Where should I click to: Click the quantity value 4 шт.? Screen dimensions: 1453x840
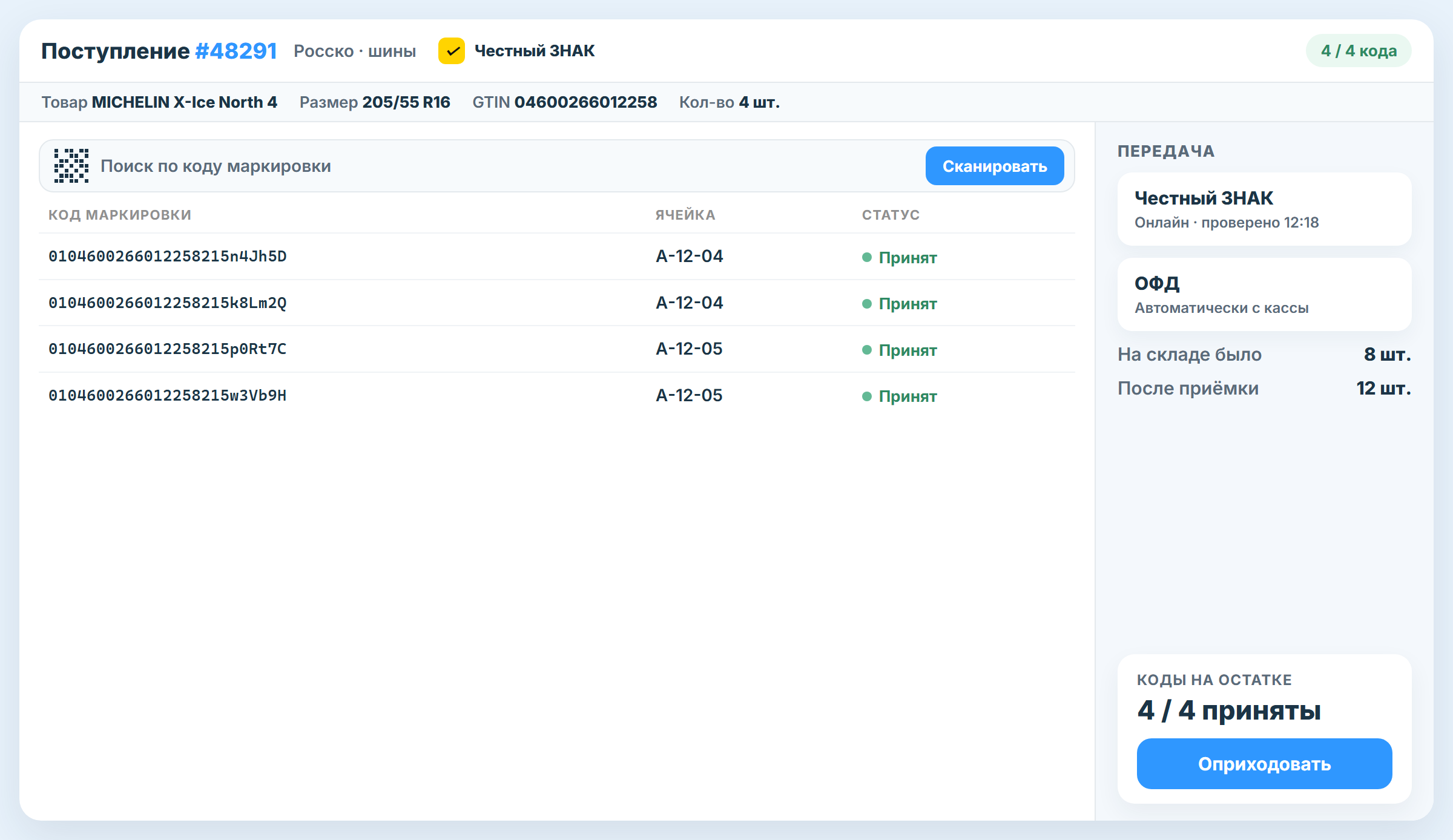coord(759,102)
